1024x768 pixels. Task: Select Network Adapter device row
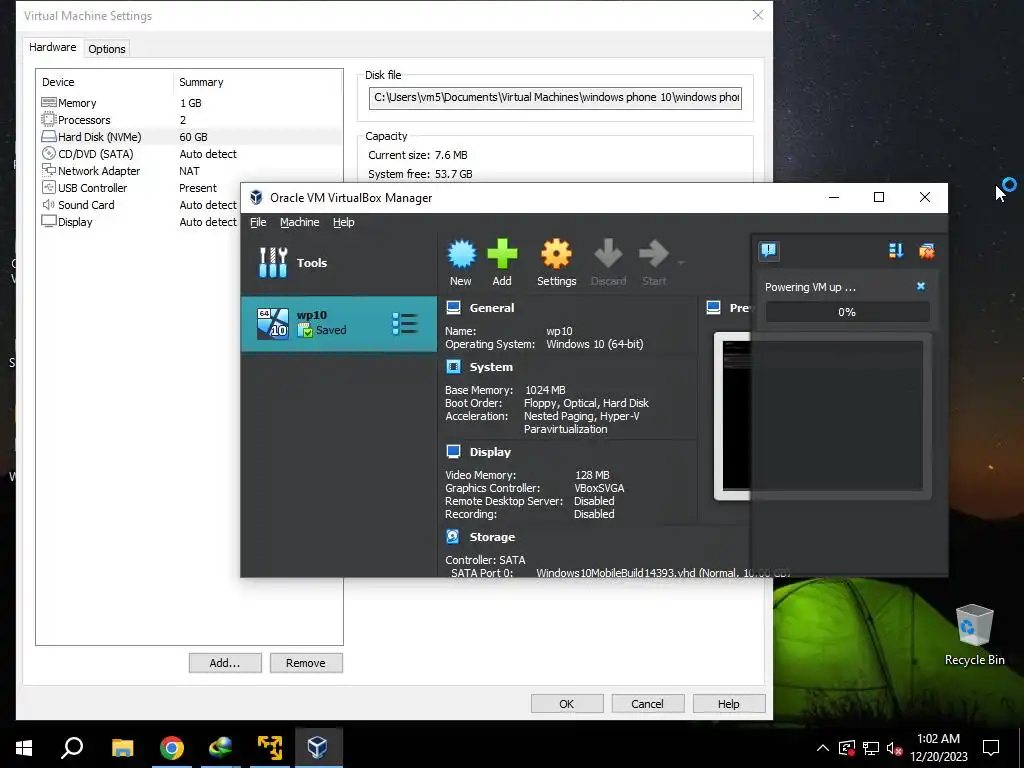click(189, 170)
